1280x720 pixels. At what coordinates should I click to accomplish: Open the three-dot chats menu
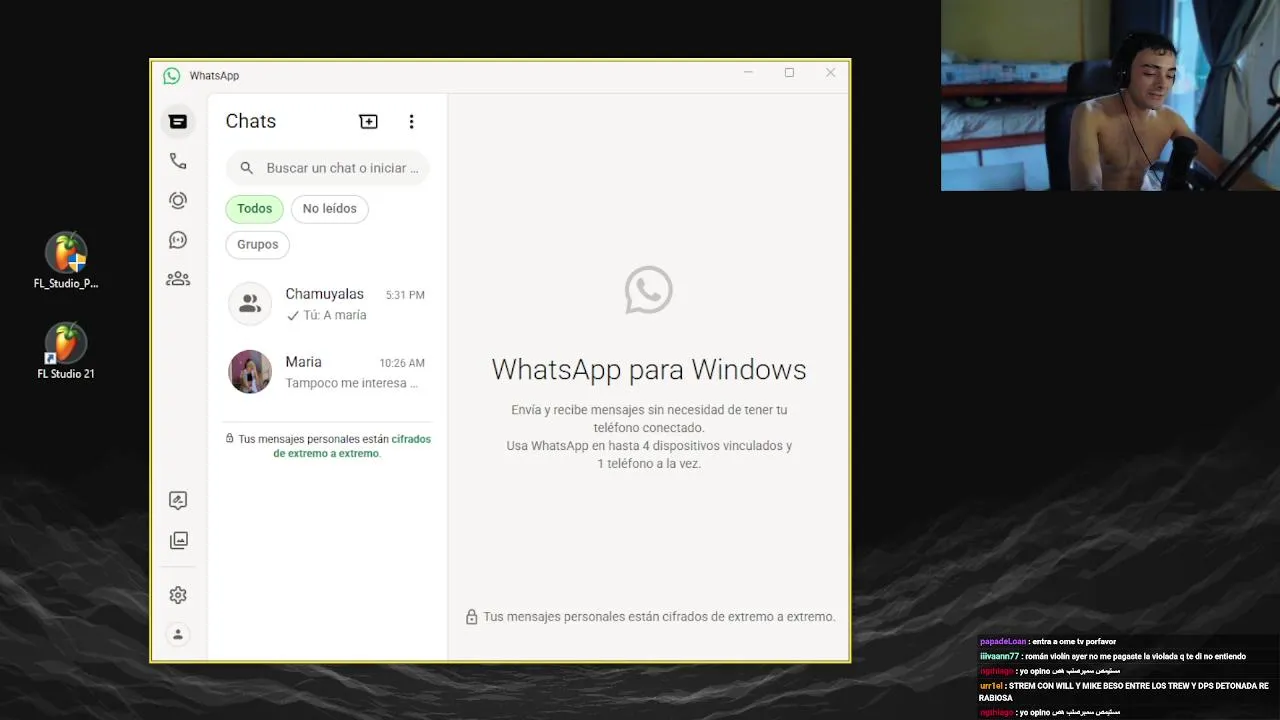(411, 121)
